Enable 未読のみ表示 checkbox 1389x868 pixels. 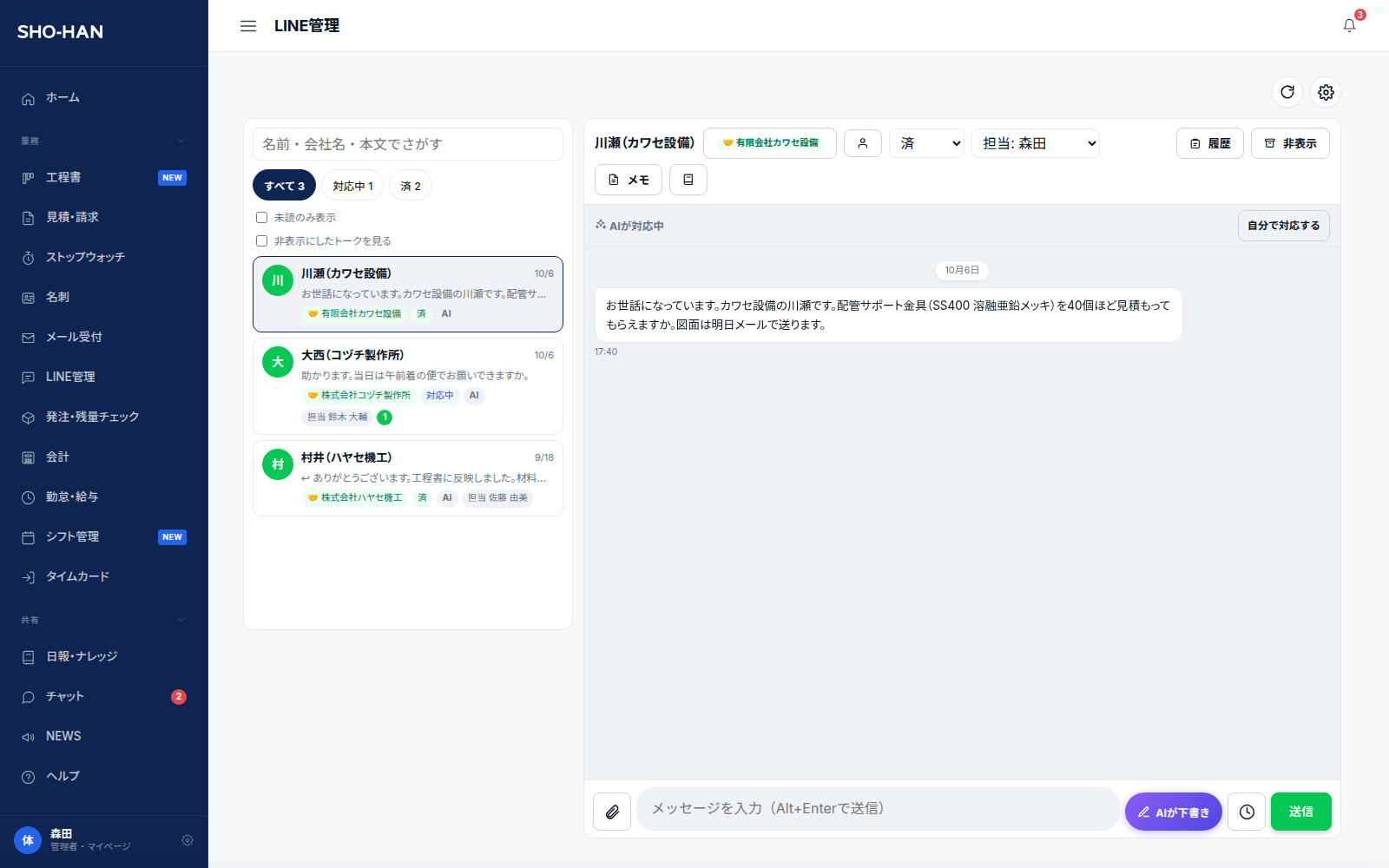tap(261, 218)
